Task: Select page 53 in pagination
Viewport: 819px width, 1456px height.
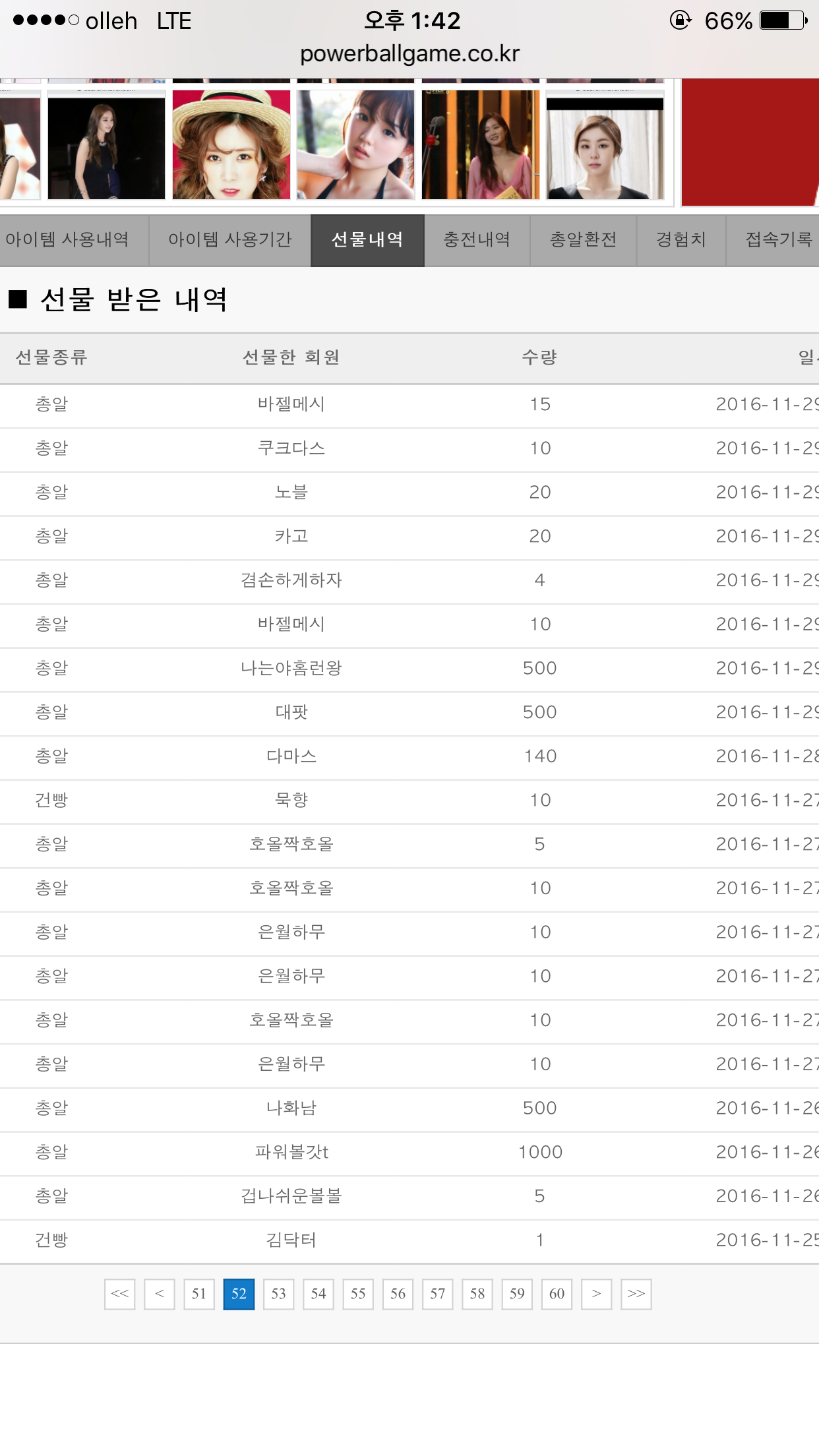Action: point(278,1294)
